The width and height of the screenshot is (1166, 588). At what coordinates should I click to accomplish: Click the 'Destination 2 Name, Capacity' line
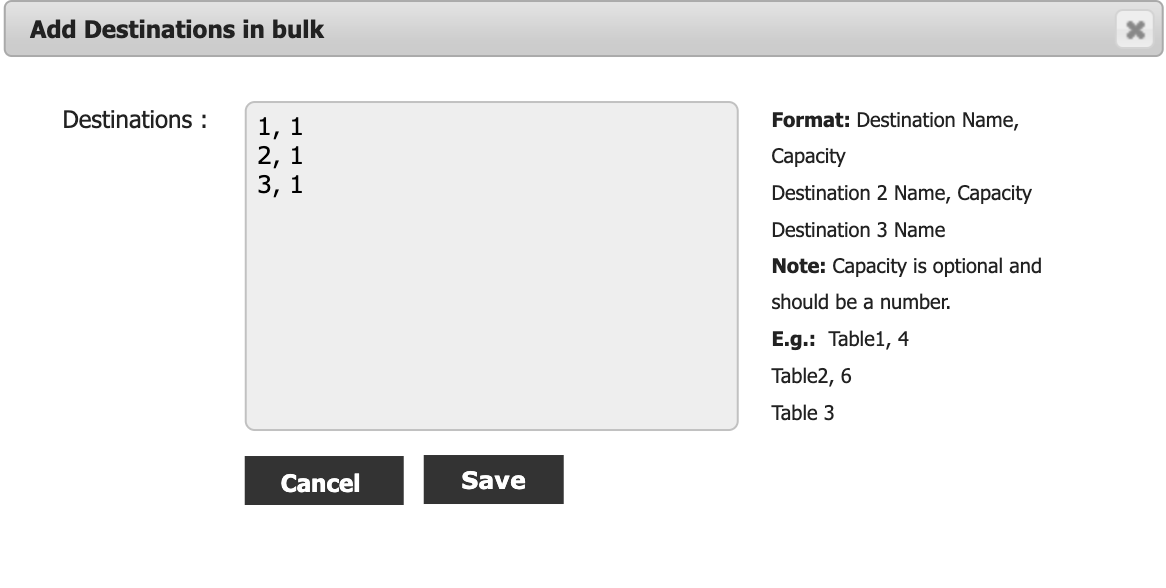901,193
